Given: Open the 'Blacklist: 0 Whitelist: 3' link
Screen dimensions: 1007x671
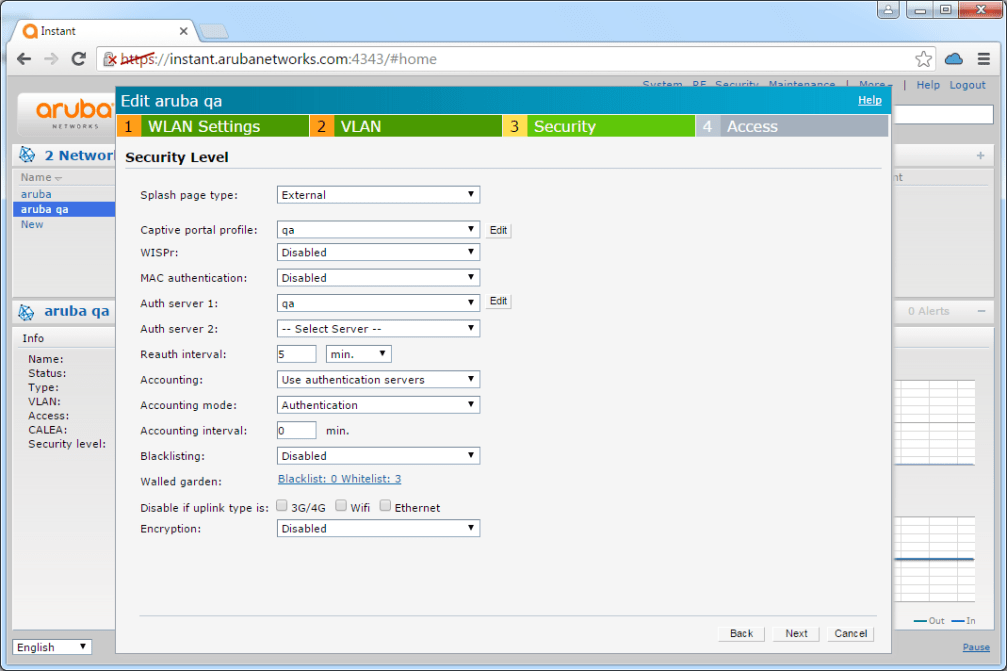Looking at the screenshot, I should click(x=339, y=479).
